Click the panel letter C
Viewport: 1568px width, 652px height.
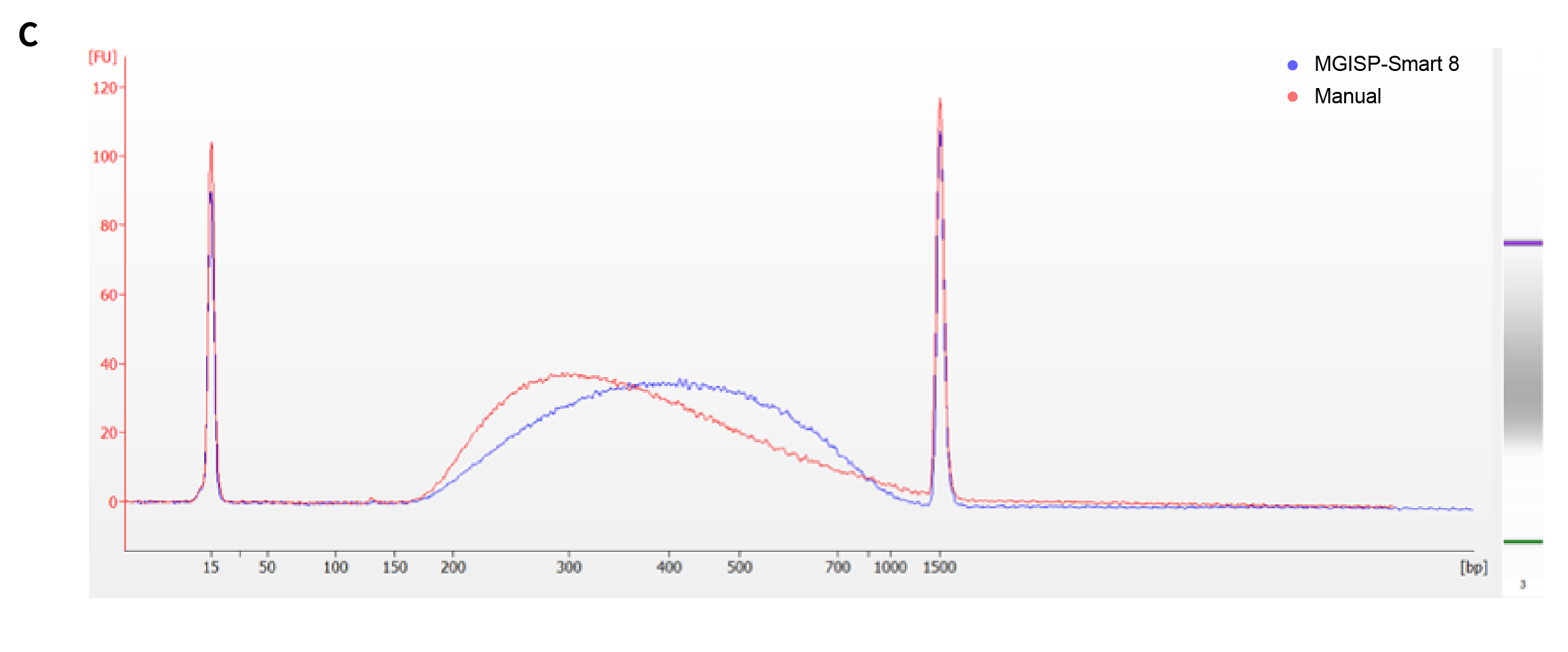[x=28, y=35]
